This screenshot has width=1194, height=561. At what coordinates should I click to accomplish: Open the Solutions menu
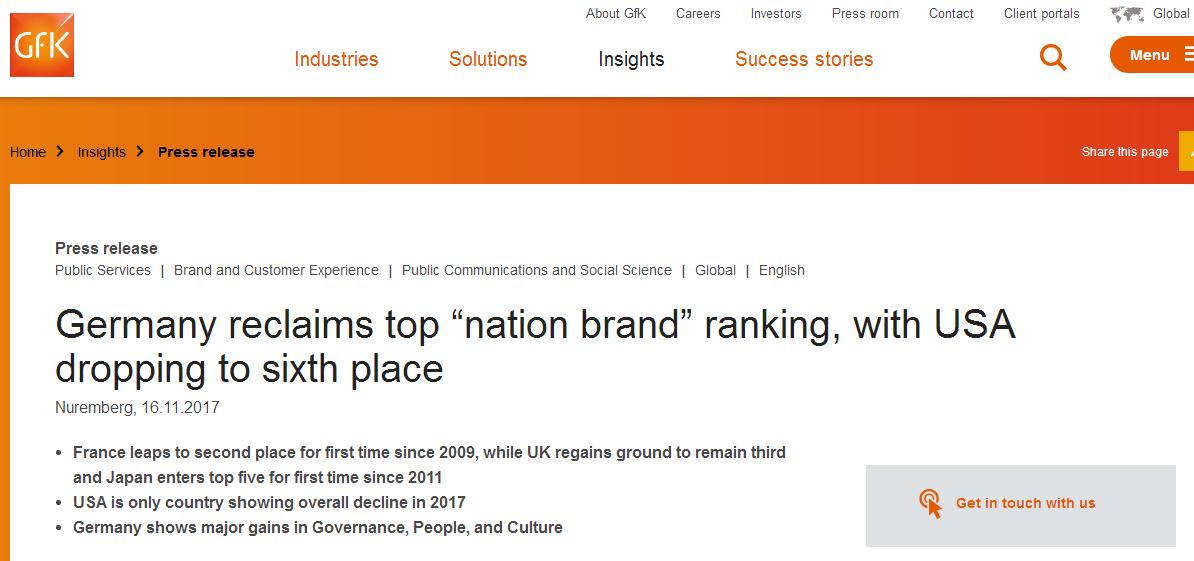[488, 59]
